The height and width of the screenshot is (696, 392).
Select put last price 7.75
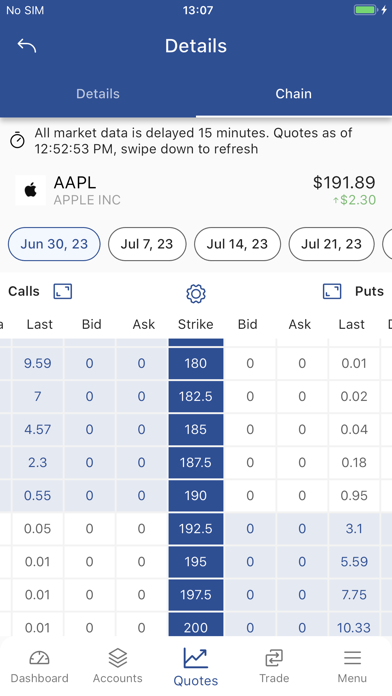[354, 595]
